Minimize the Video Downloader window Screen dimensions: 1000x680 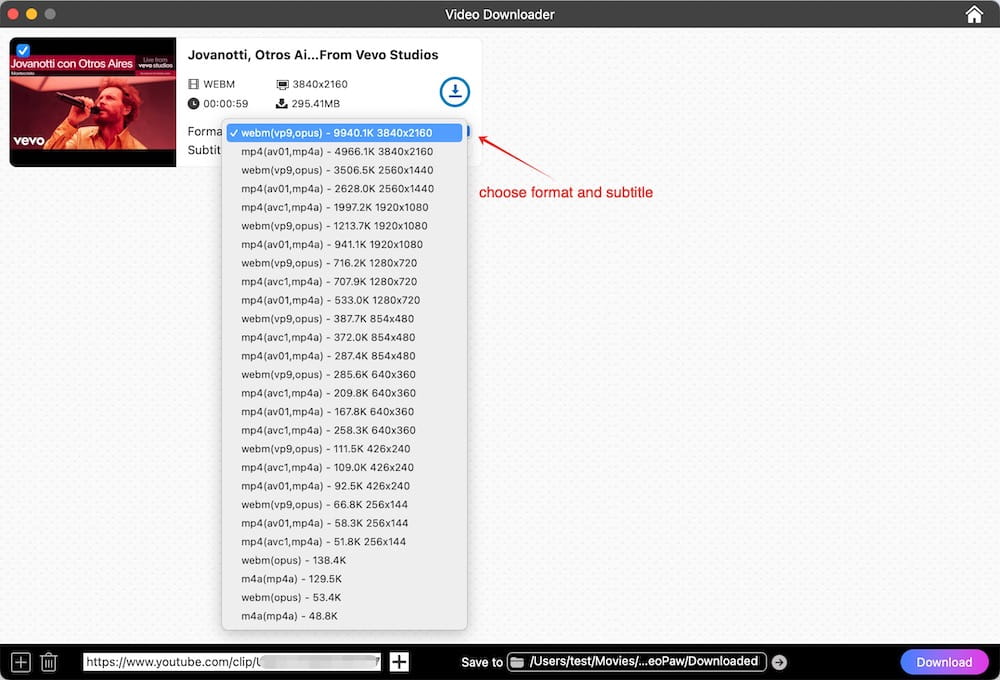click(31, 13)
